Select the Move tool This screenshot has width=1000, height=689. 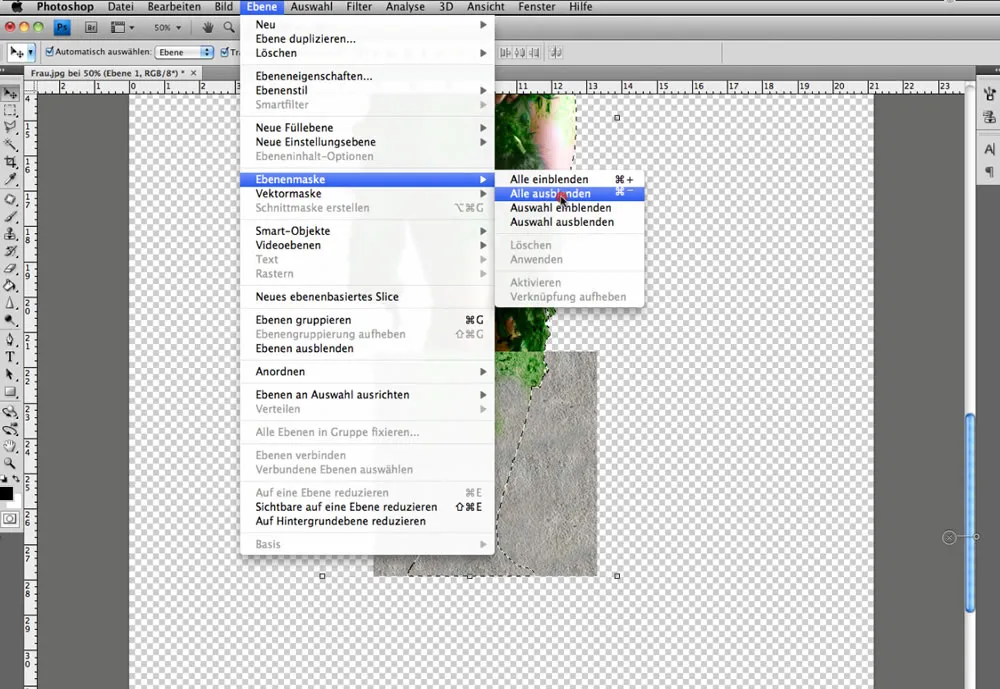11,93
